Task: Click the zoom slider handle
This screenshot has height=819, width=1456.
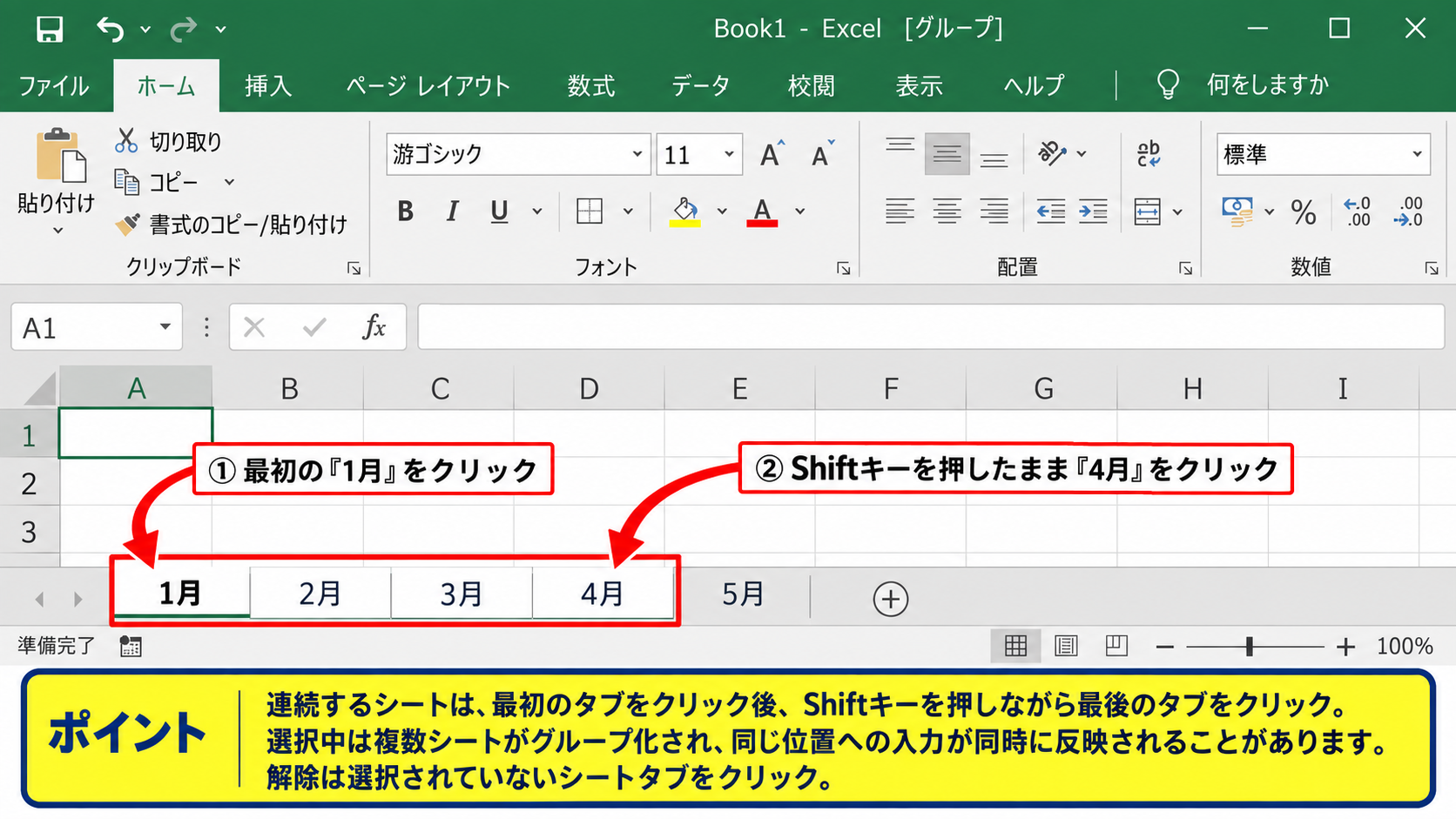Action: (1250, 647)
